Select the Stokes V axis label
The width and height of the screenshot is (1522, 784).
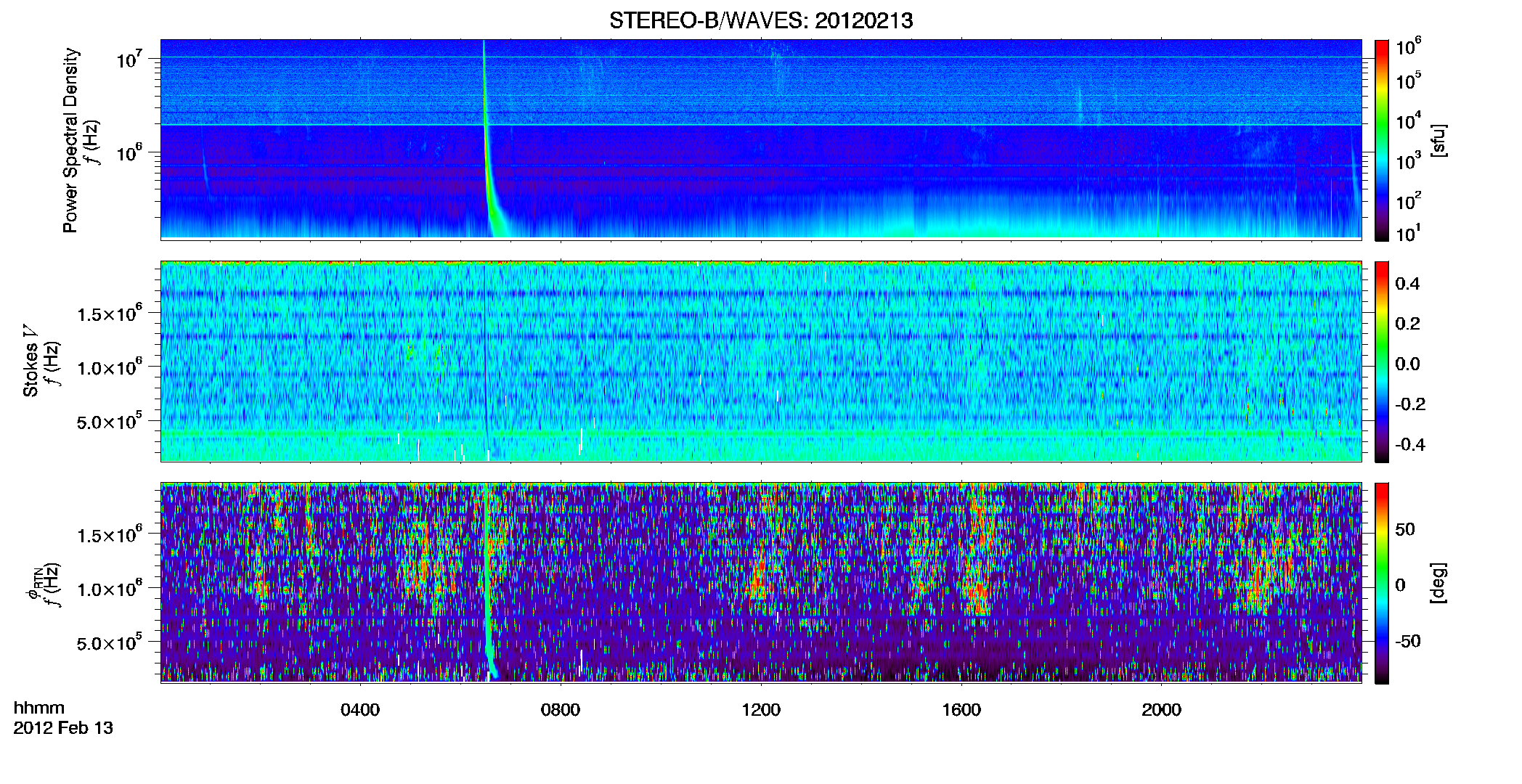click(31, 361)
